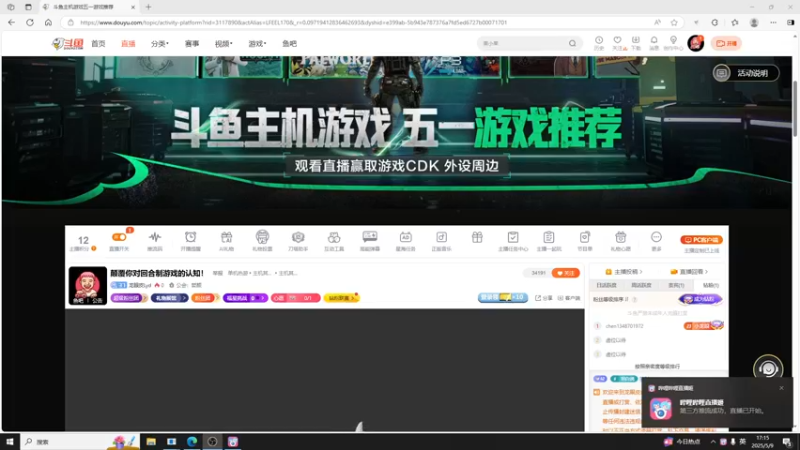Open the Windows Start menu
The height and width of the screenshot is (450, 800).
[9, 441]
